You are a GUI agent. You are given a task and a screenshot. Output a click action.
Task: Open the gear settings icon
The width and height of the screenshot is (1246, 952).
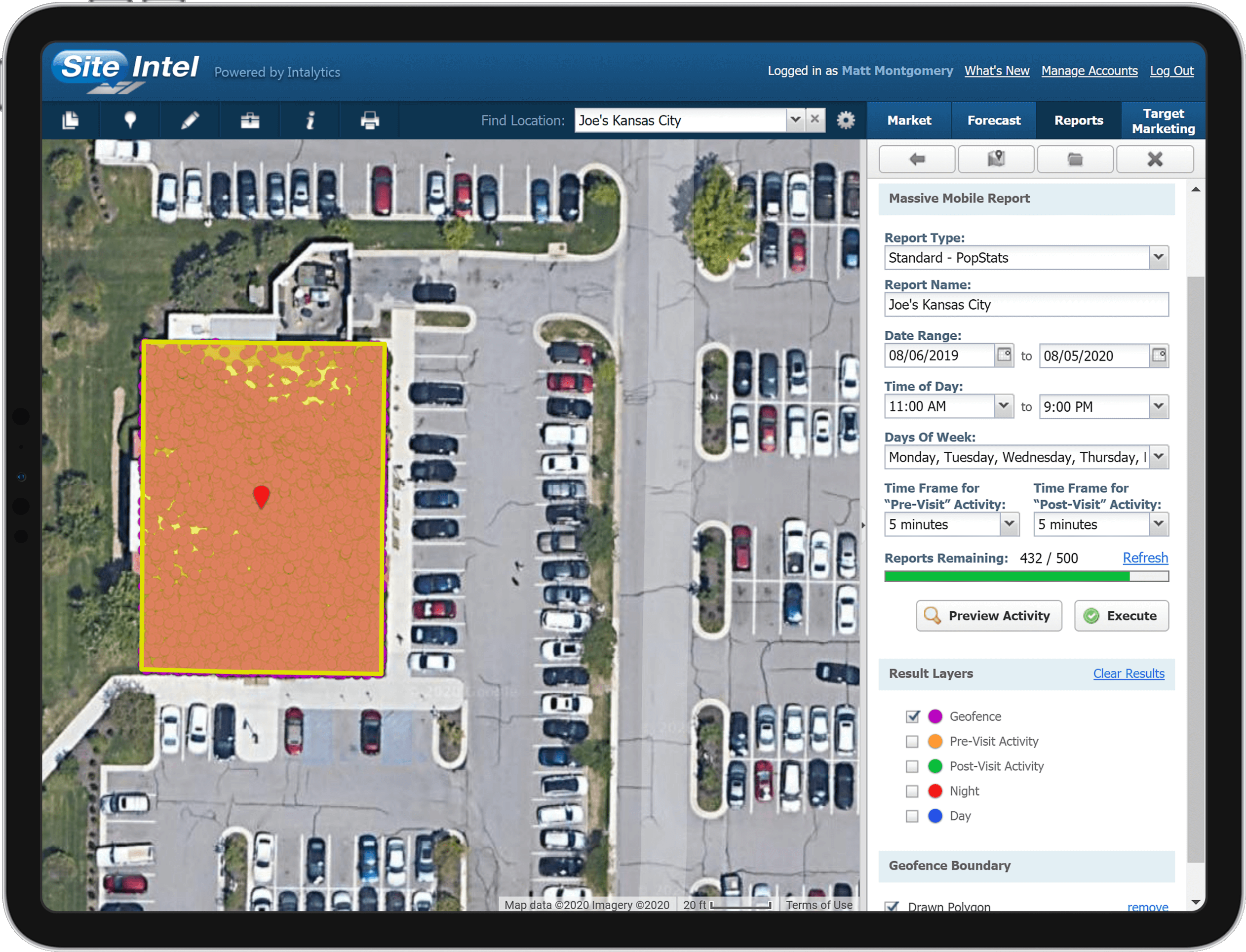846,120
